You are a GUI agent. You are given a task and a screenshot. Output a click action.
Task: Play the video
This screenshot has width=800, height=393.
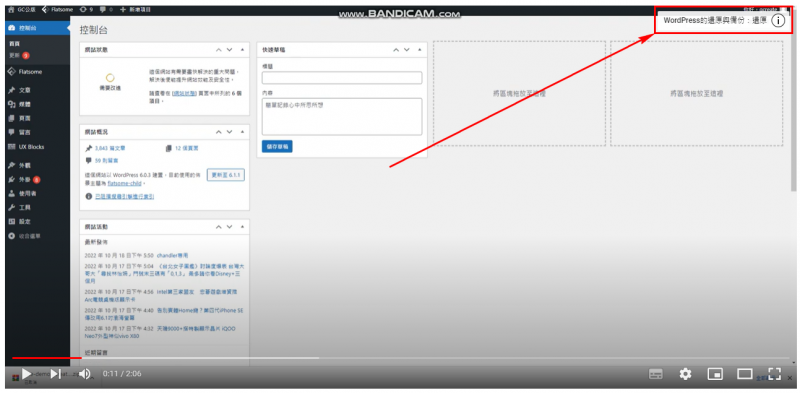pos(27,374)
